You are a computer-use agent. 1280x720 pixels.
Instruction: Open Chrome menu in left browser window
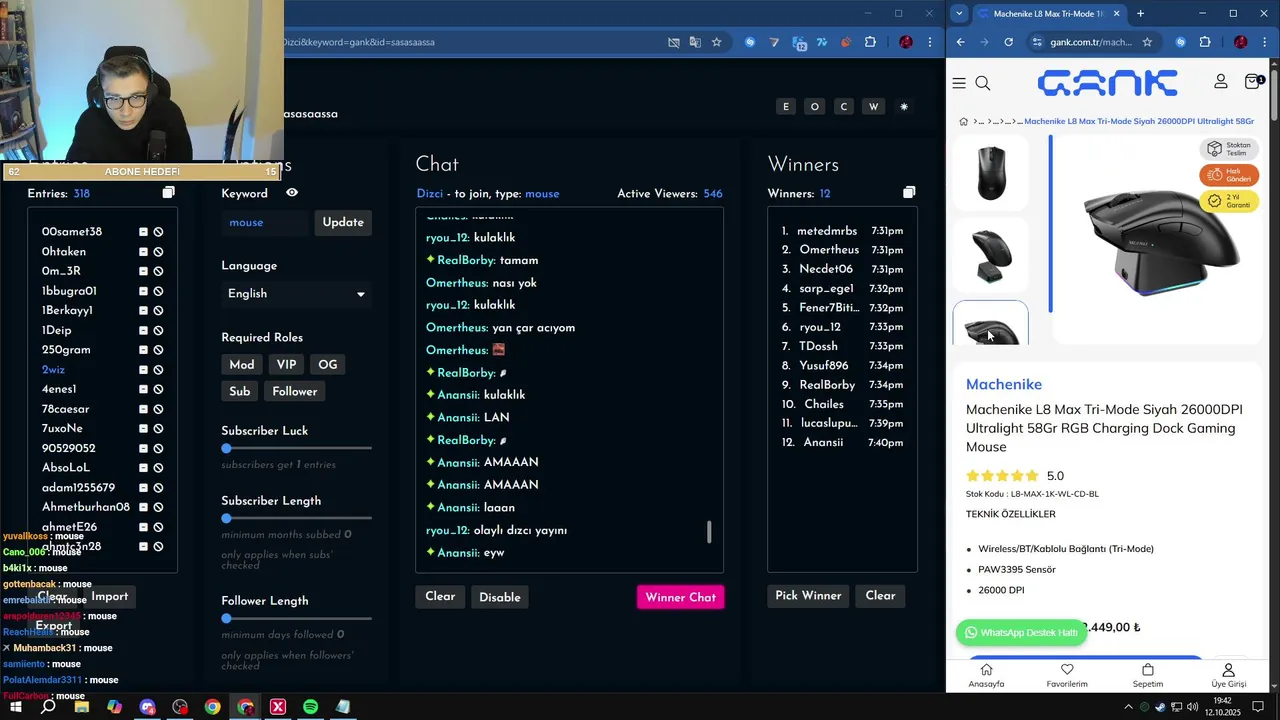(x=931, y=42)
